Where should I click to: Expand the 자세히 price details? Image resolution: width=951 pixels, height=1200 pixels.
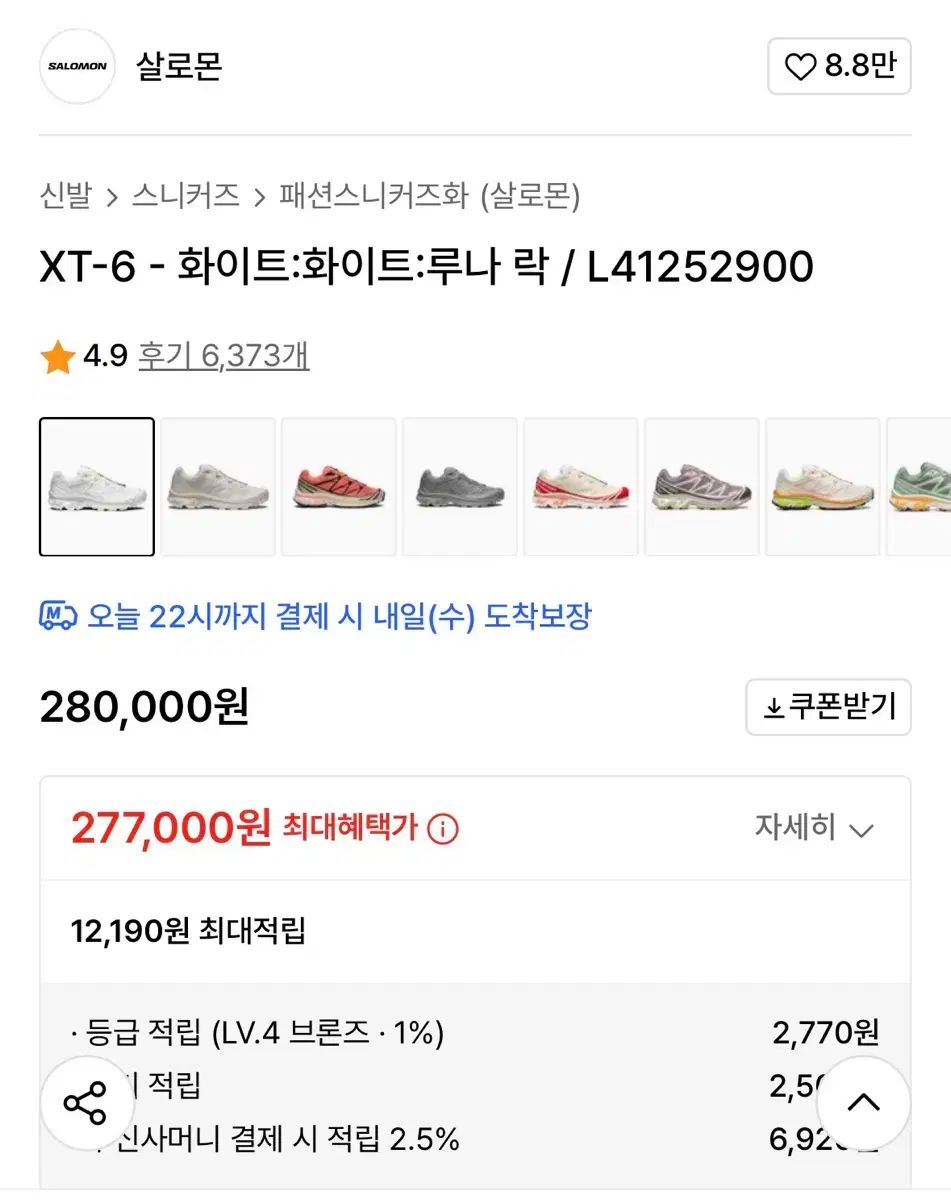click(814, 829)
